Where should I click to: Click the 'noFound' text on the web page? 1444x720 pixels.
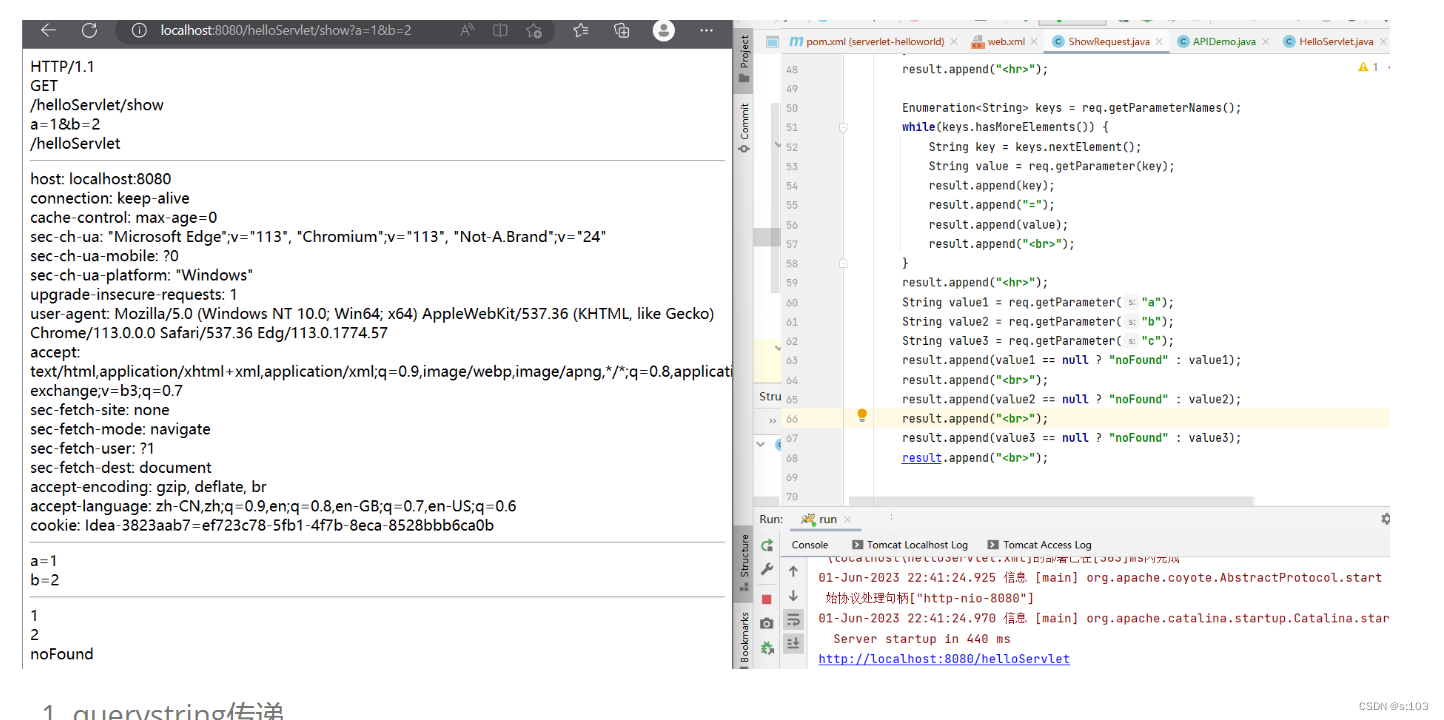(x=61, y=654)
